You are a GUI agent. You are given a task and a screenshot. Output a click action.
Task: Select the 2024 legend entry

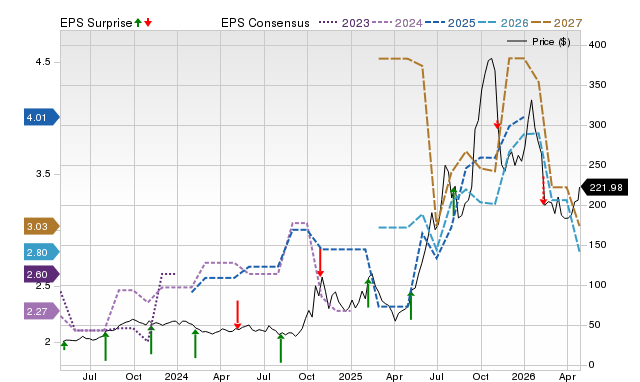tap(397, 23)
